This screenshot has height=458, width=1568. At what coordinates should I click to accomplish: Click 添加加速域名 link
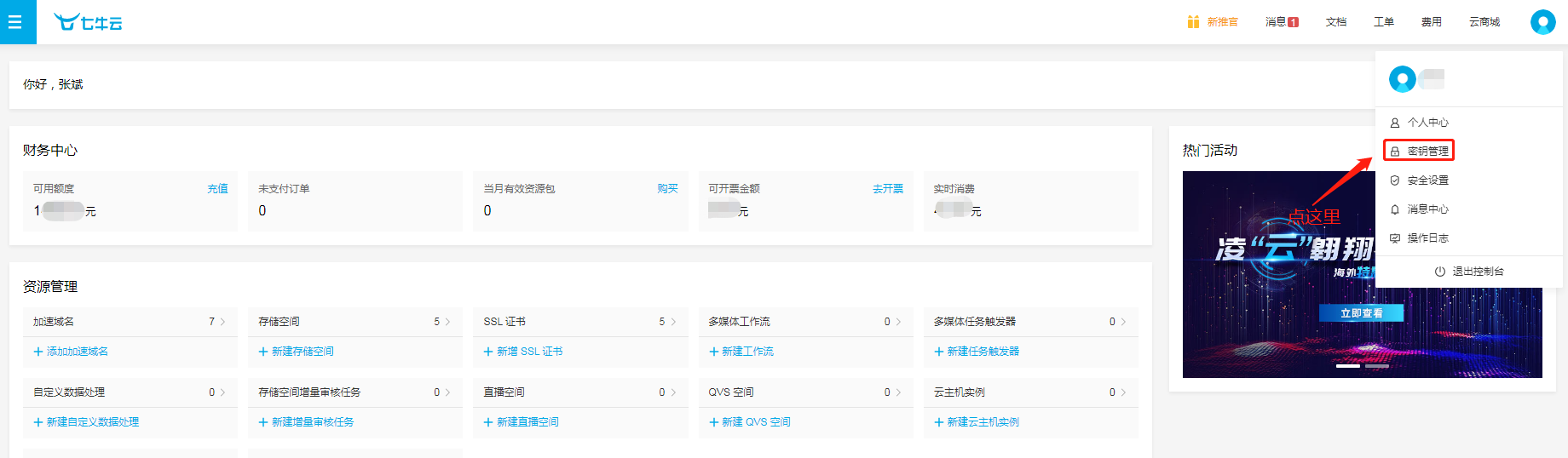71,352
